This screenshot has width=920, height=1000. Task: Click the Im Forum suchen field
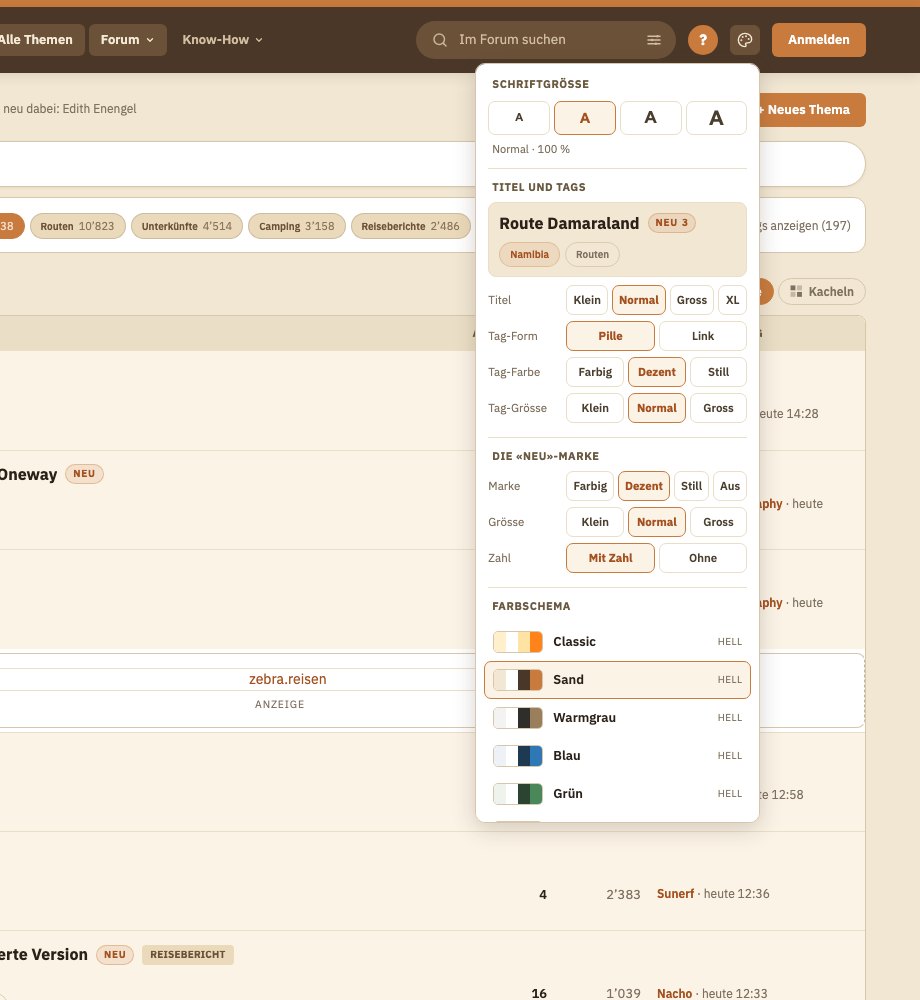[545, 40]
